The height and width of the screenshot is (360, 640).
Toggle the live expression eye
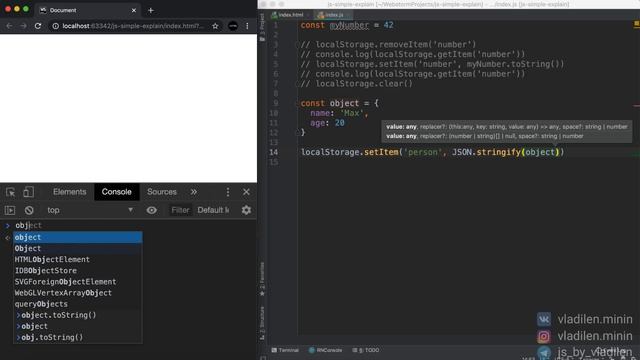click(151, 210)
